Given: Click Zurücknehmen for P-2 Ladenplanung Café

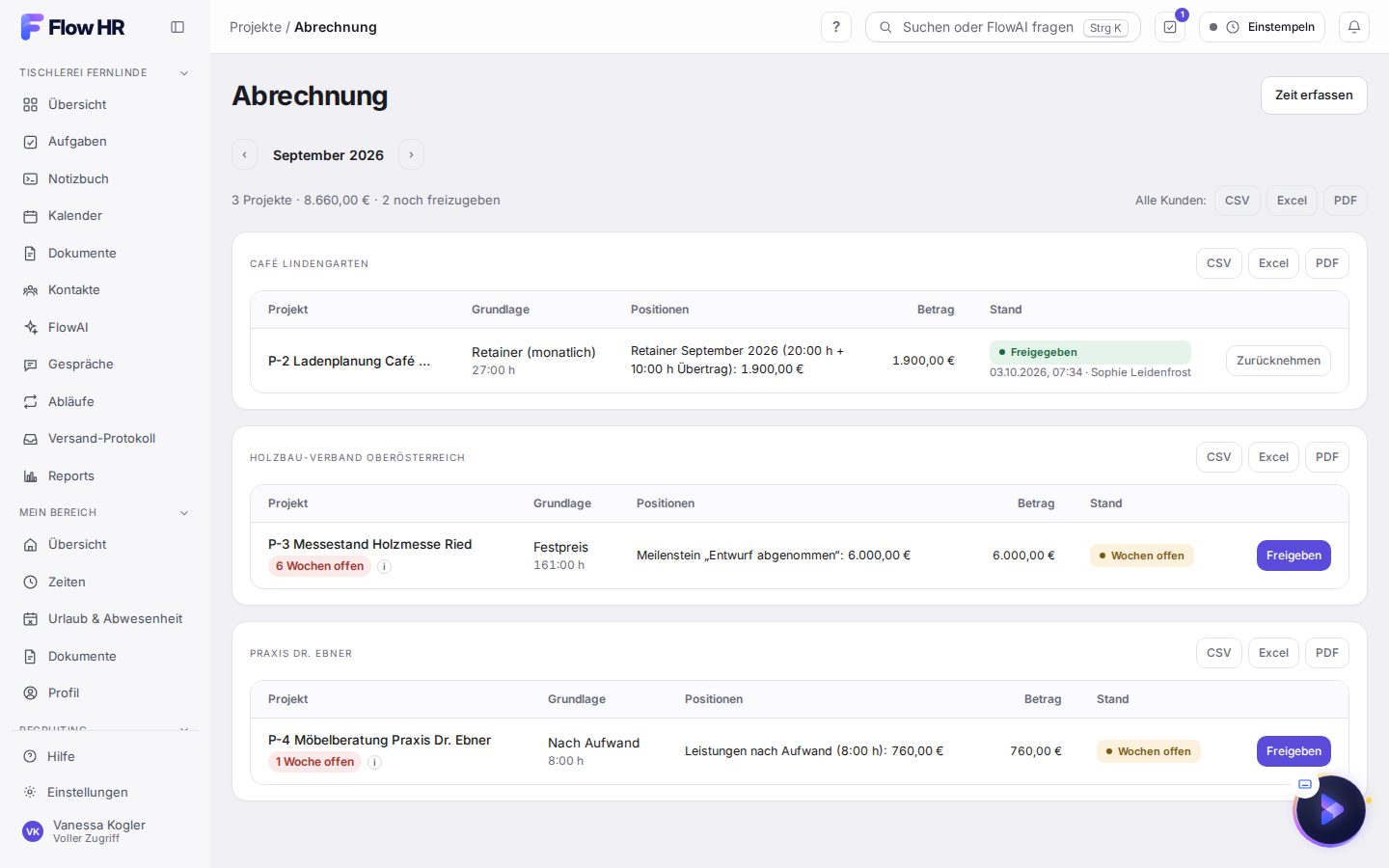Looking at the screenshot, I should (1278, 361).
